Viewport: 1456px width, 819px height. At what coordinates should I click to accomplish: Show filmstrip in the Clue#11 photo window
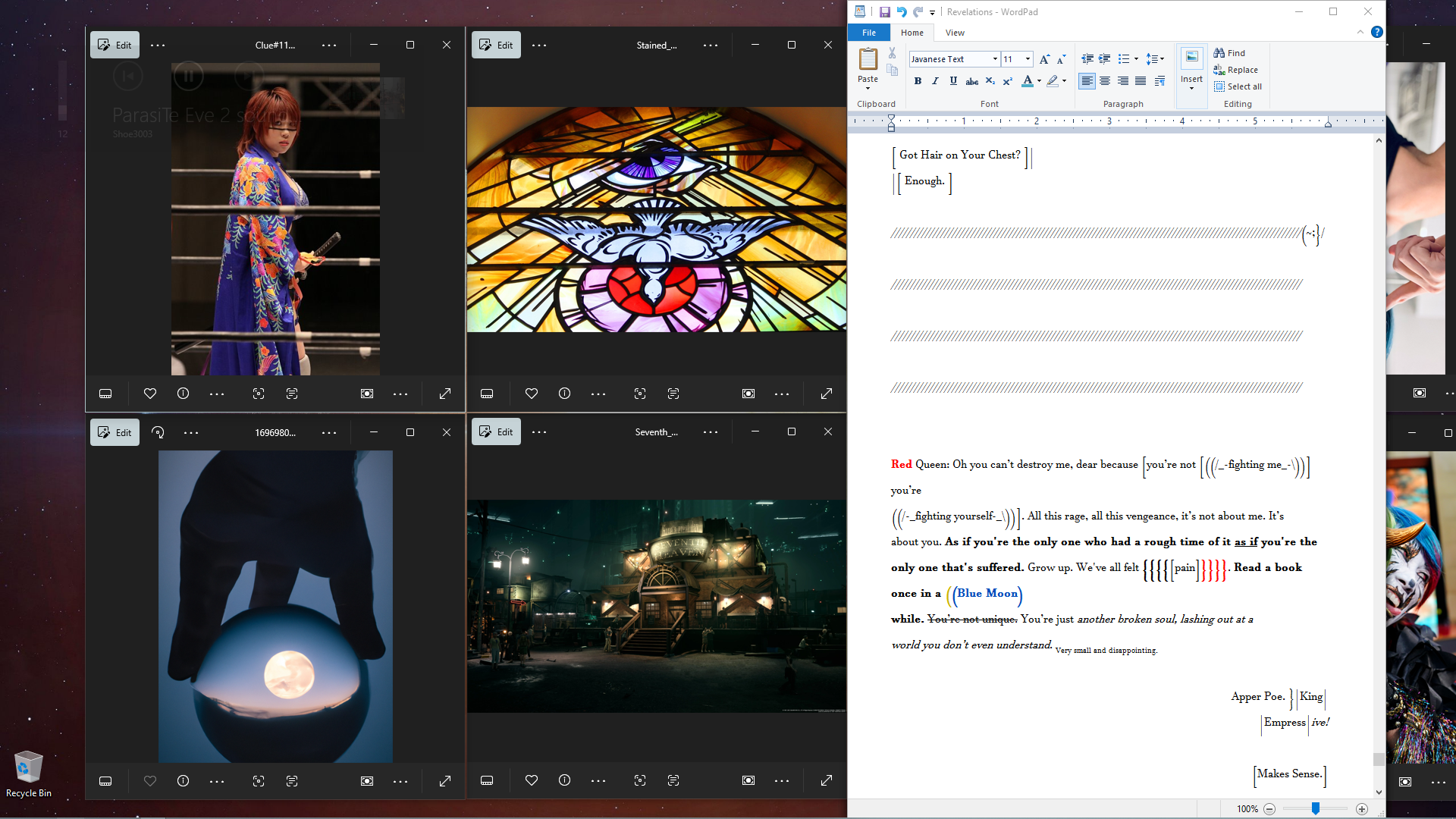point(105,394)
